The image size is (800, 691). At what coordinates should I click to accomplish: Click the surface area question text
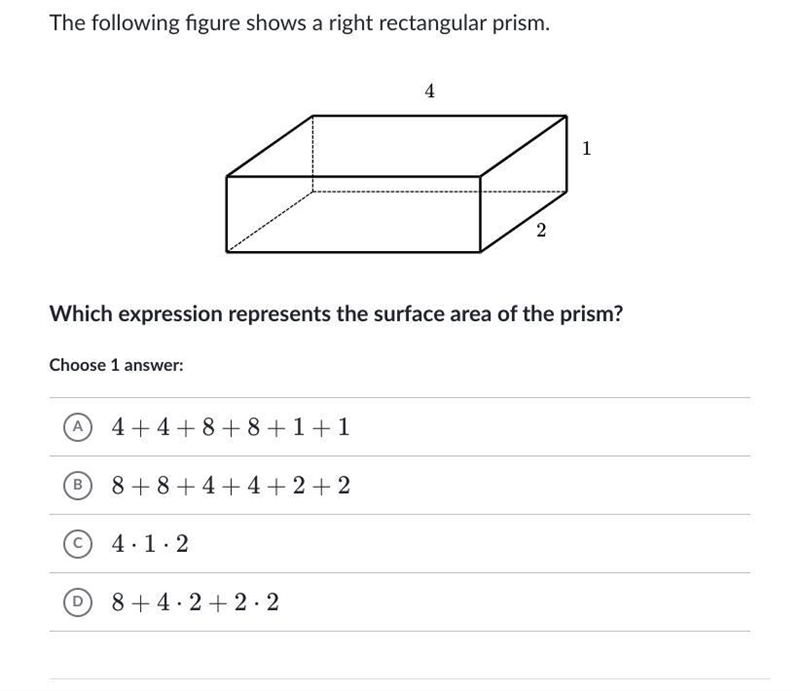[x=336, y=314]
